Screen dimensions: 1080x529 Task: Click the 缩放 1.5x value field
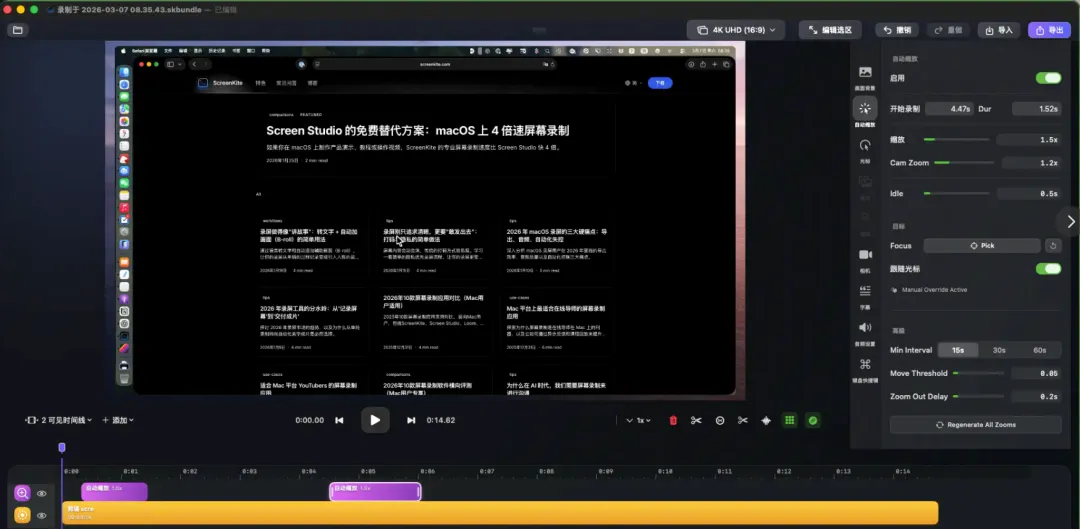click(x=1029, y=140)
